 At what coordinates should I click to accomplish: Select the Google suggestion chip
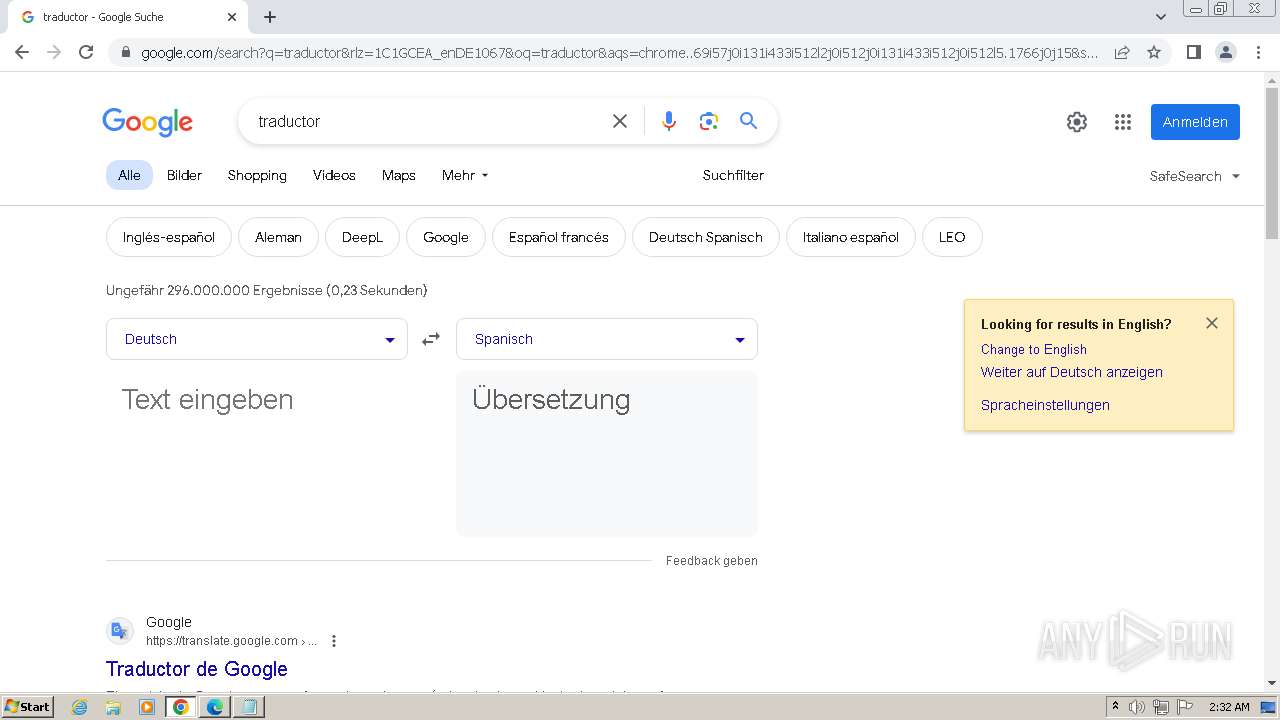[x=446, y=237]
